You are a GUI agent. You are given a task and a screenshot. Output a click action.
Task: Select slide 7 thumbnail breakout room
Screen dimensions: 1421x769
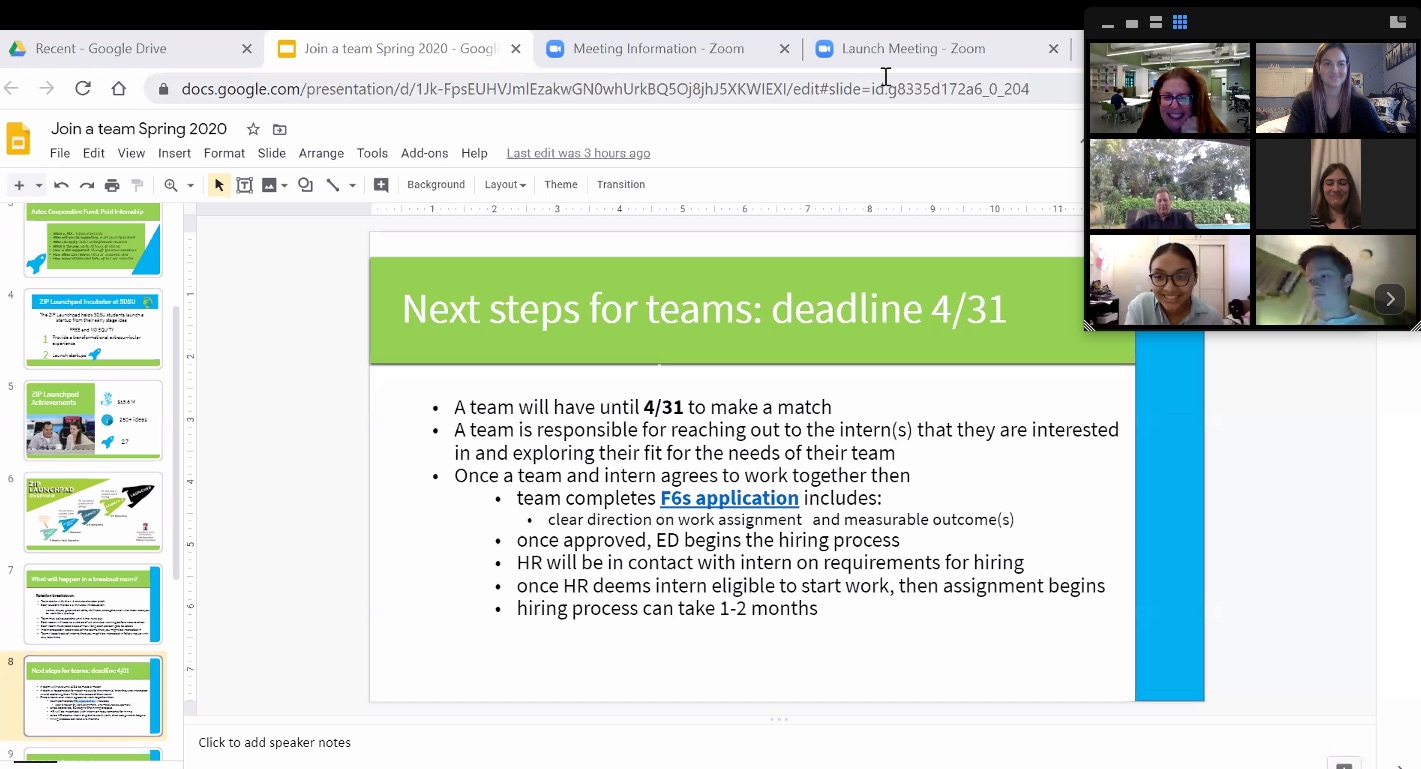click(x=93, y=604)
